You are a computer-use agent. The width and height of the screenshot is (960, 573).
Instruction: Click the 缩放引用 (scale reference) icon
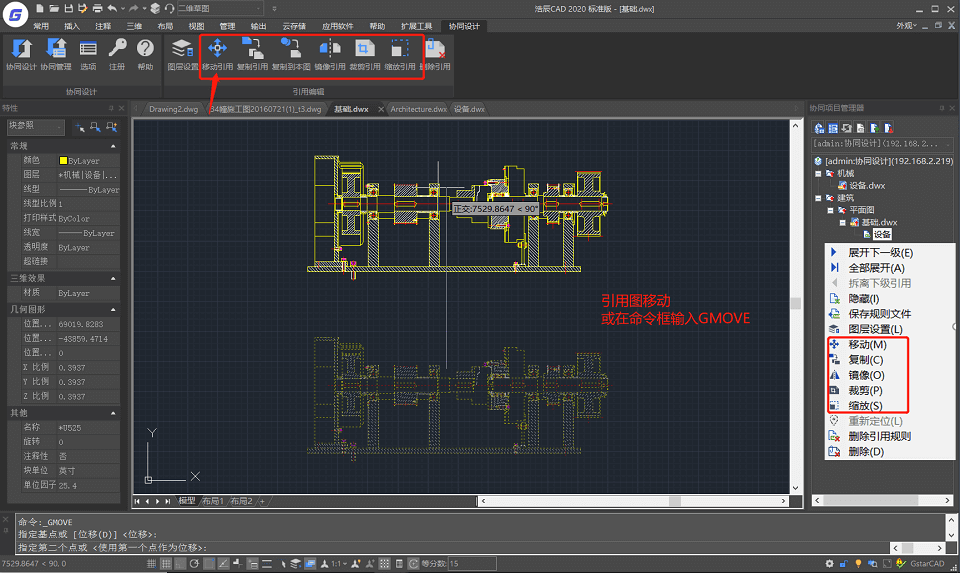click(x=400, y=48)
